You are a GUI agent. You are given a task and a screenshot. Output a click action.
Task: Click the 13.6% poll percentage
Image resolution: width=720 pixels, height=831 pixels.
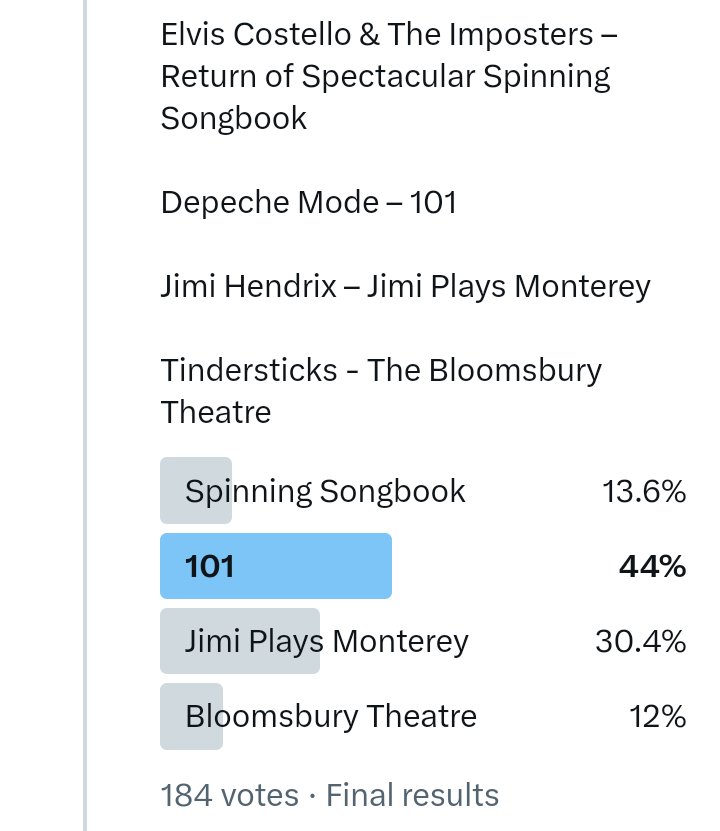tap(644, 491)
